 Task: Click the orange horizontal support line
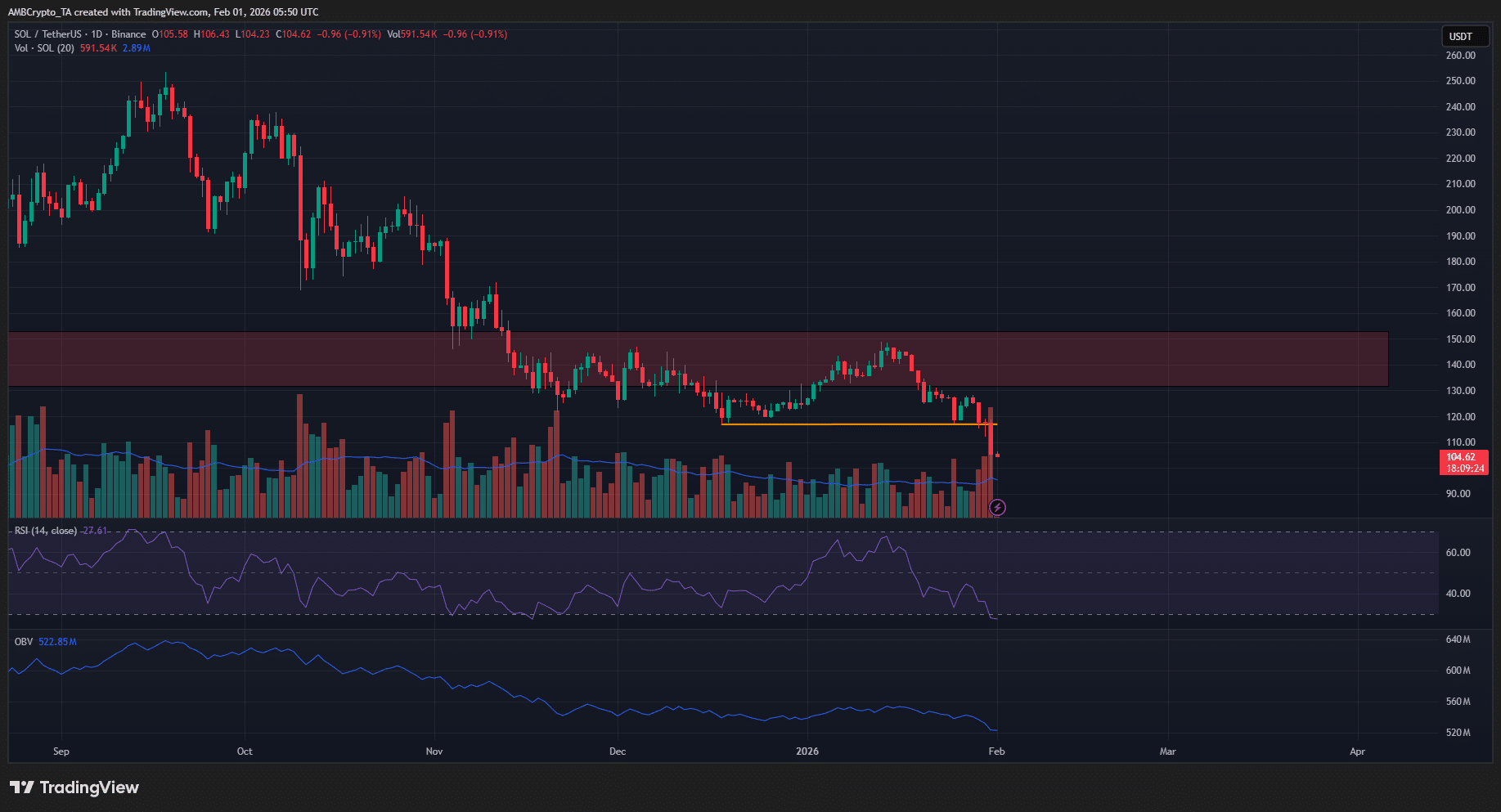coord(859,424)
